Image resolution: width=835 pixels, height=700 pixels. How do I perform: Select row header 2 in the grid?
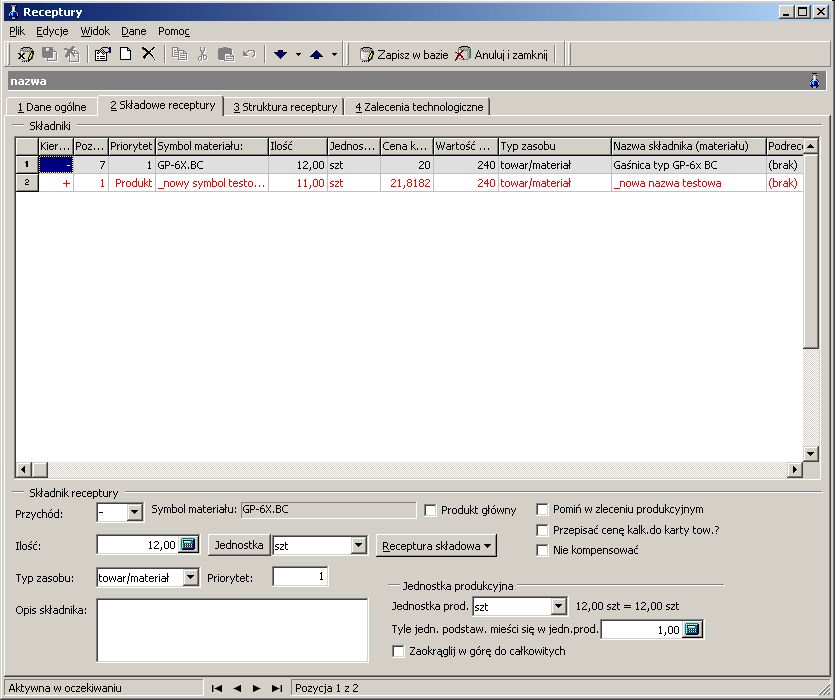coord(27,183)
